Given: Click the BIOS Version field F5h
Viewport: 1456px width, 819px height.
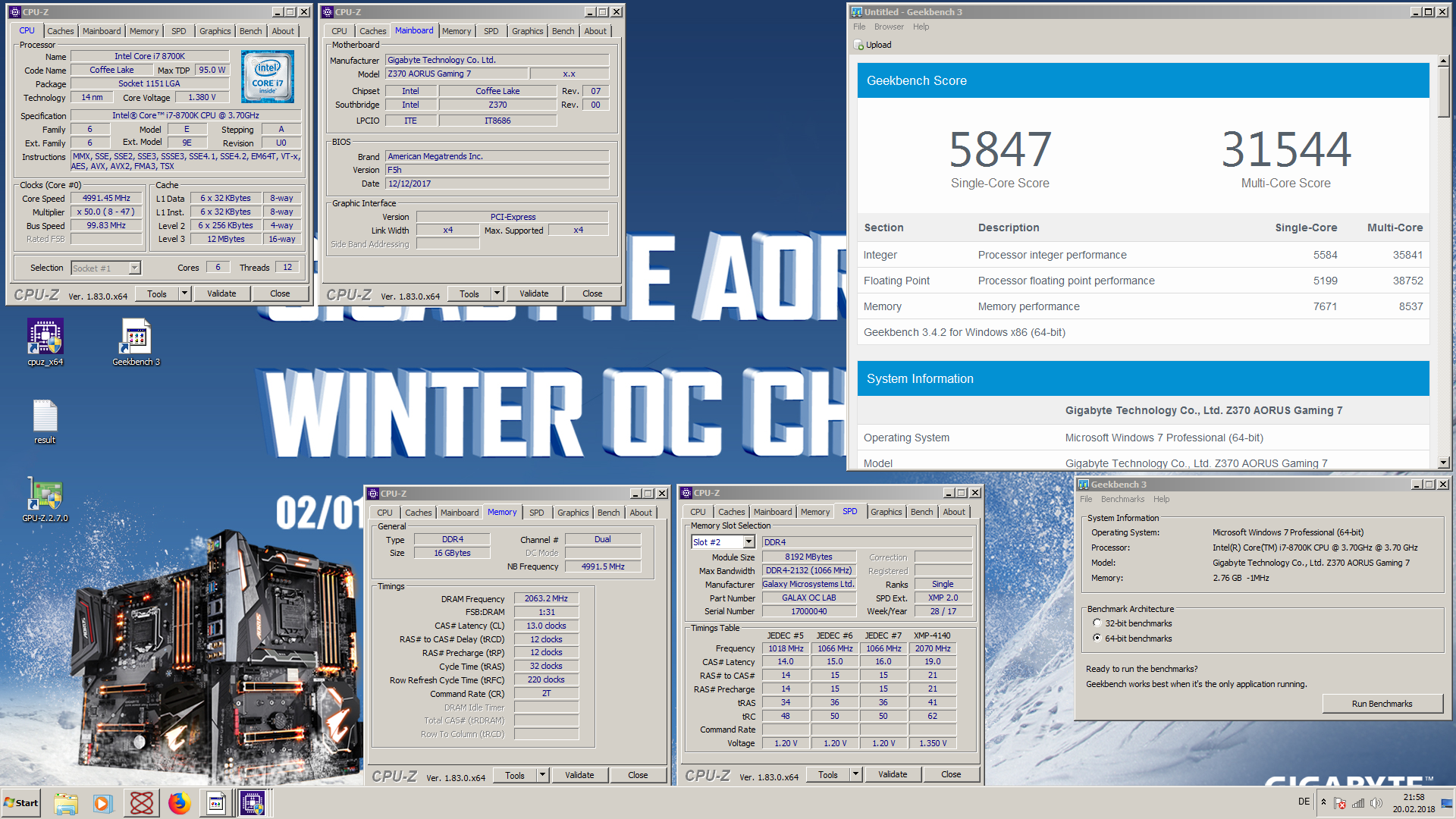Looking at the screenshot, I should click(x=497, y=170).
